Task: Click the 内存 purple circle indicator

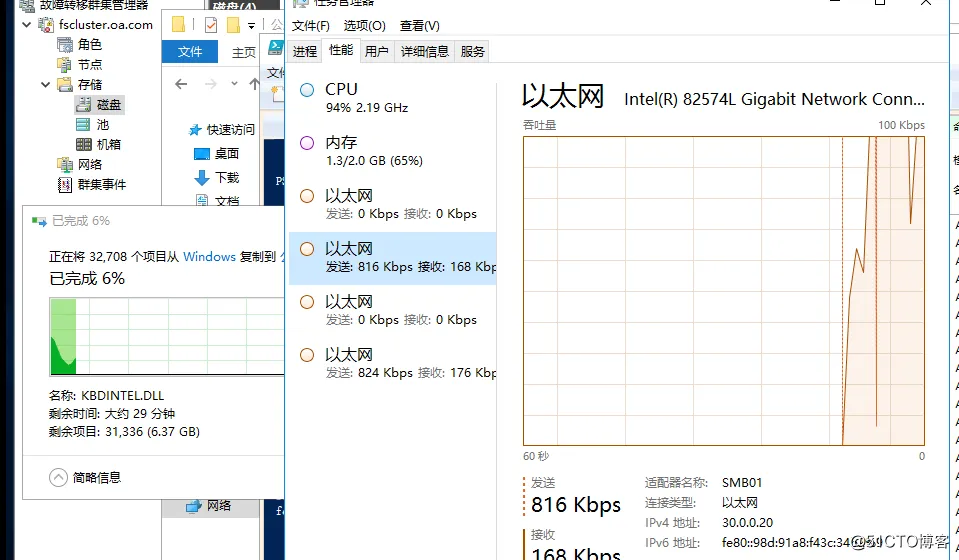Action: pos(307,143)
